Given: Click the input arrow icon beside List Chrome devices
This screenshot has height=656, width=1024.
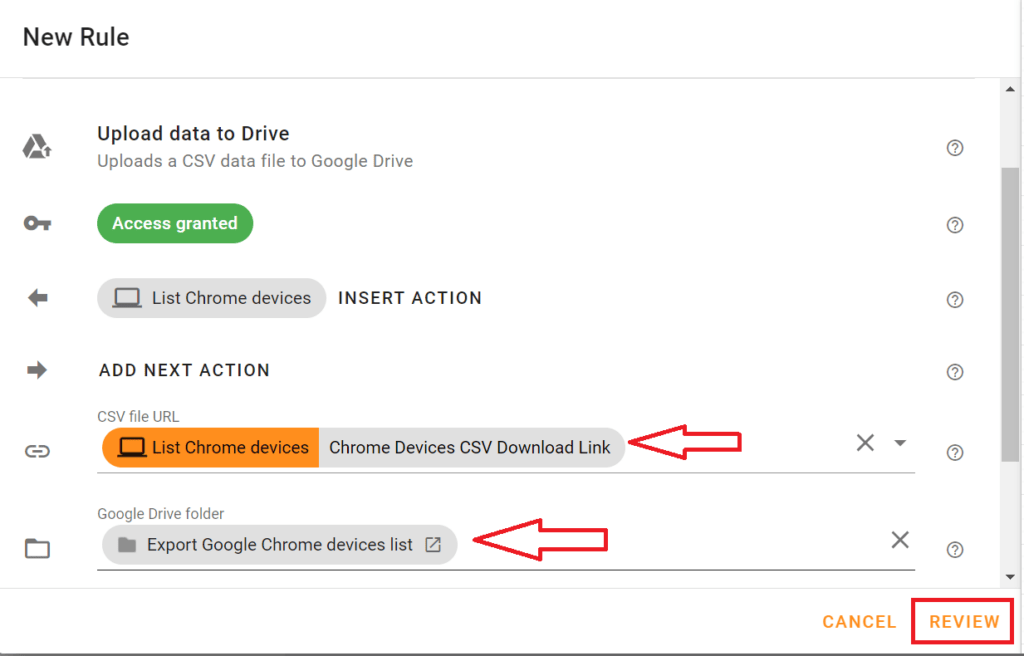Looking at the screenshot, I should pos(37,297).
